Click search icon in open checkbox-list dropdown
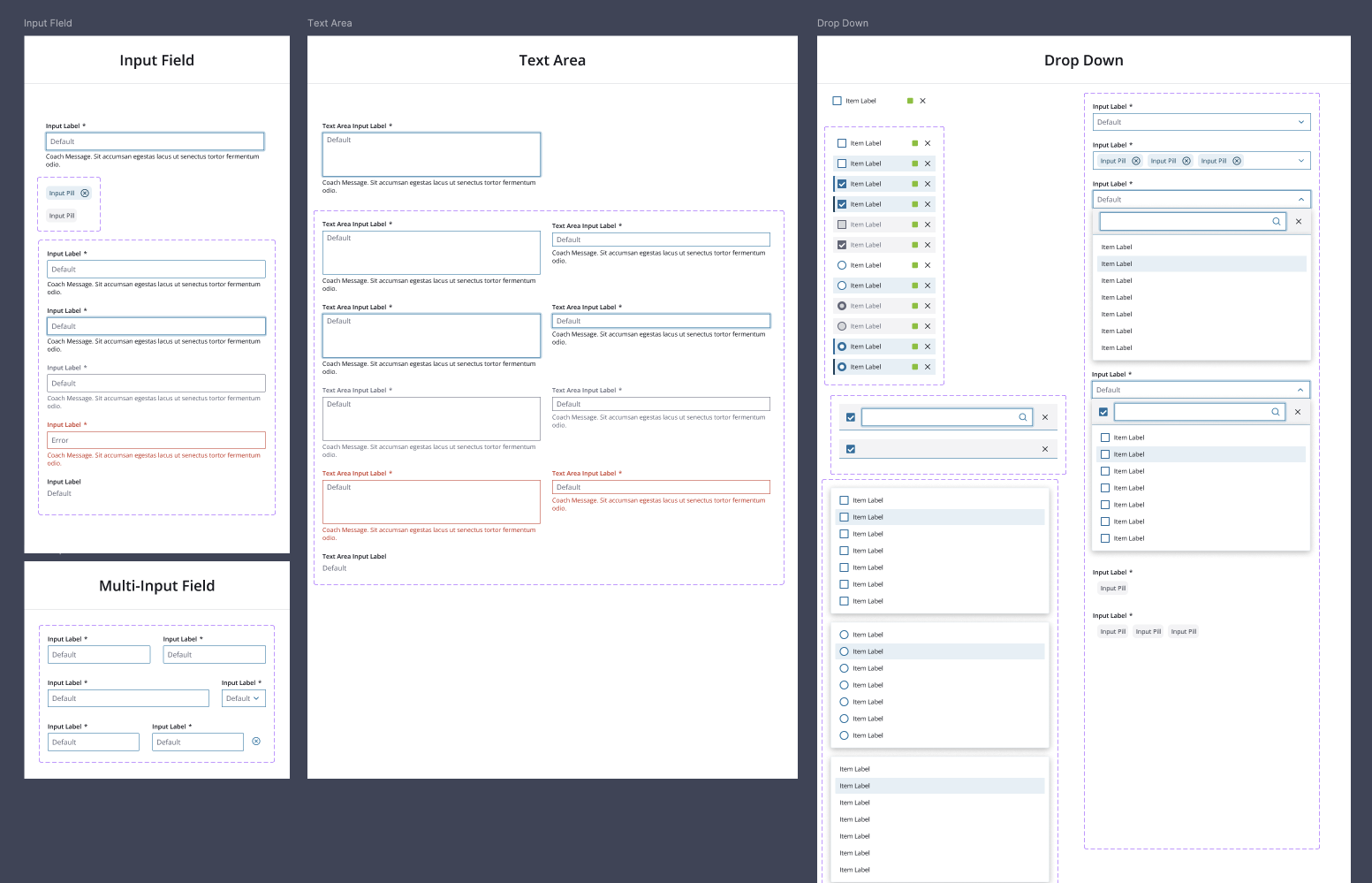This screenshot has width=1372, height=883. pos(1276,412)
